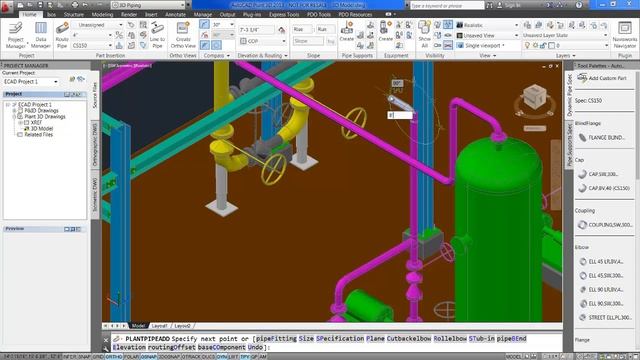Toggle ORTHO mode in status bar
640x360 pixels.
point(114,357)
